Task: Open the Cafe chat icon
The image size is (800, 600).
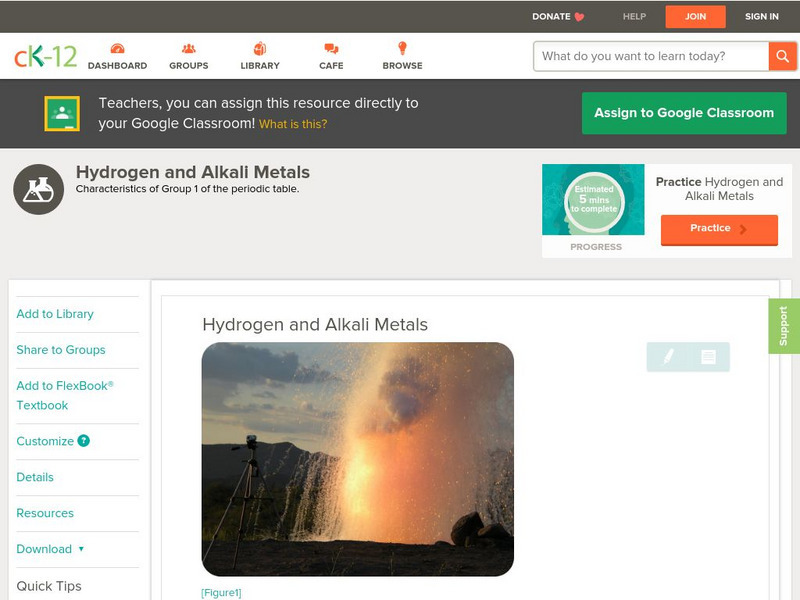Action: tap(331, 49)
